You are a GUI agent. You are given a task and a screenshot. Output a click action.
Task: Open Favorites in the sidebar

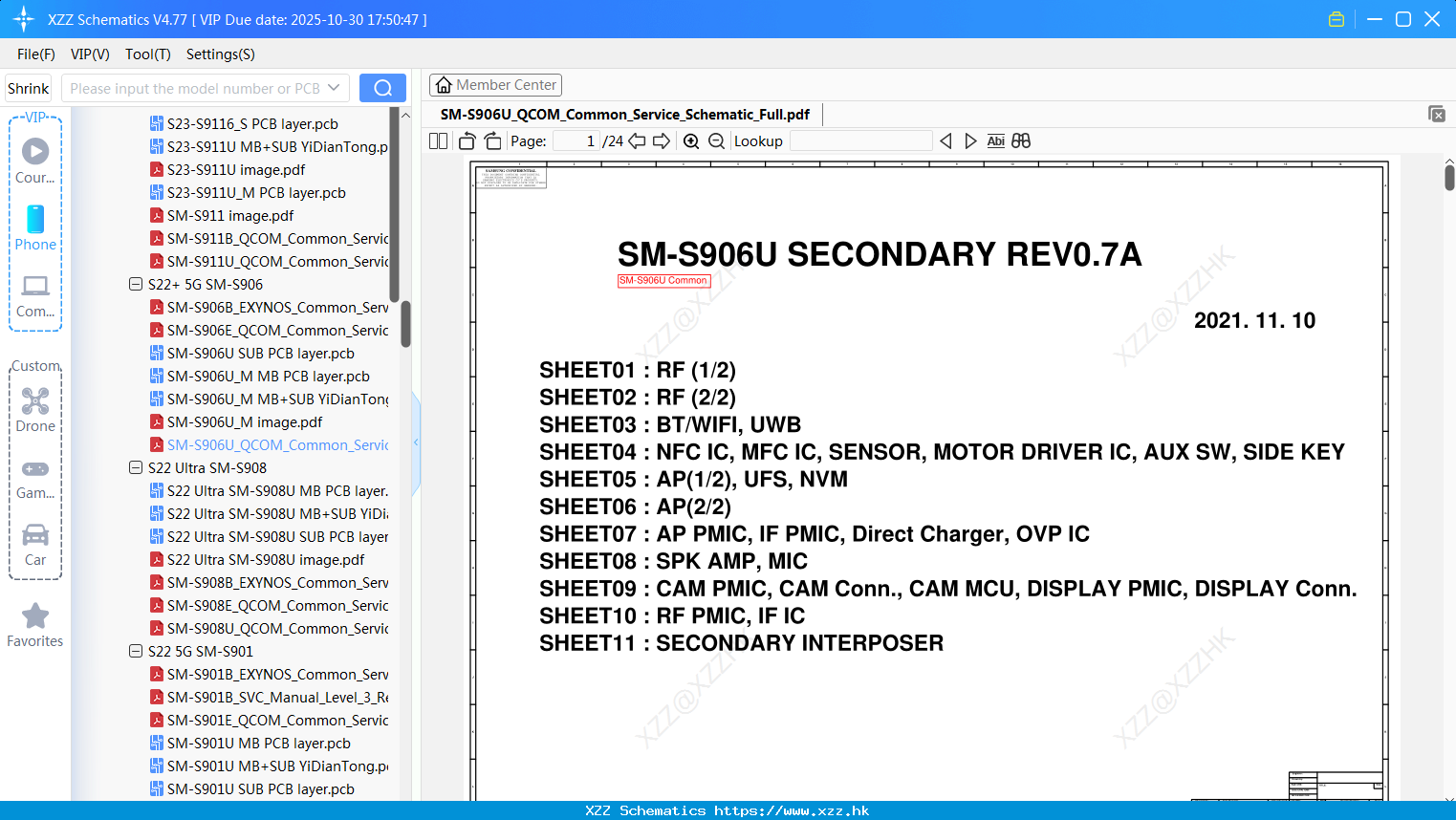[35, 625]
